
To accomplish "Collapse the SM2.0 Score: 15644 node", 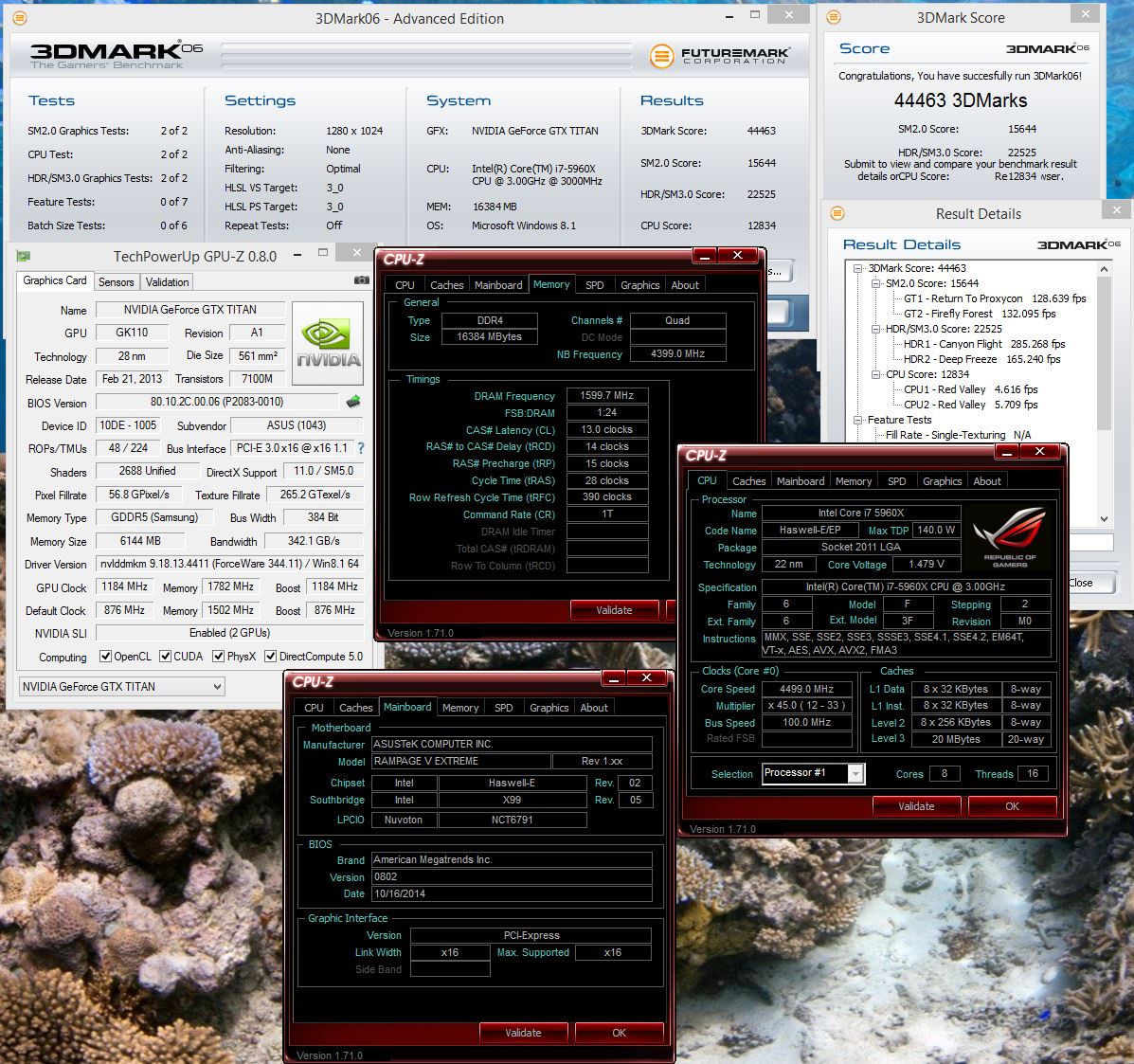I will coord(875,283).
